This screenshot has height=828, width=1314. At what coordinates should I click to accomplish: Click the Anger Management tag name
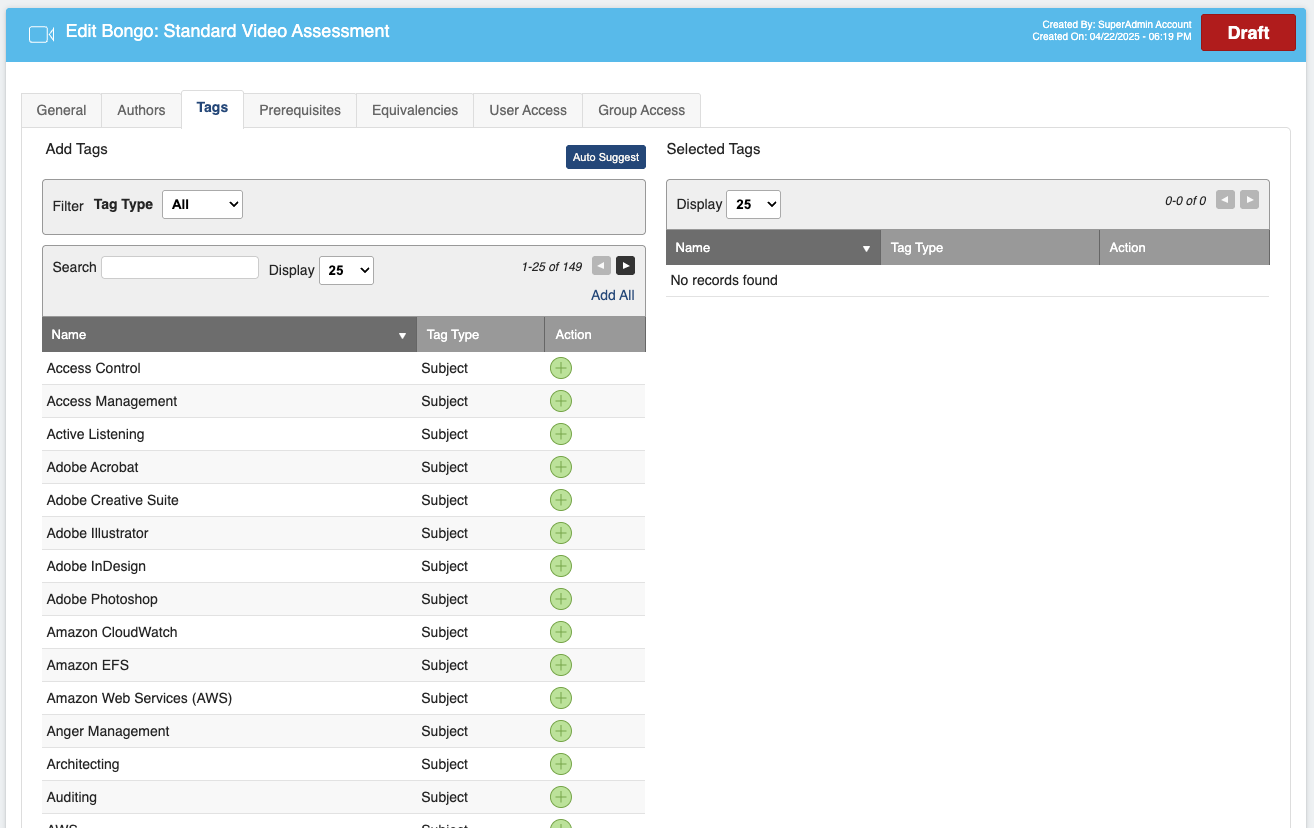108,731
